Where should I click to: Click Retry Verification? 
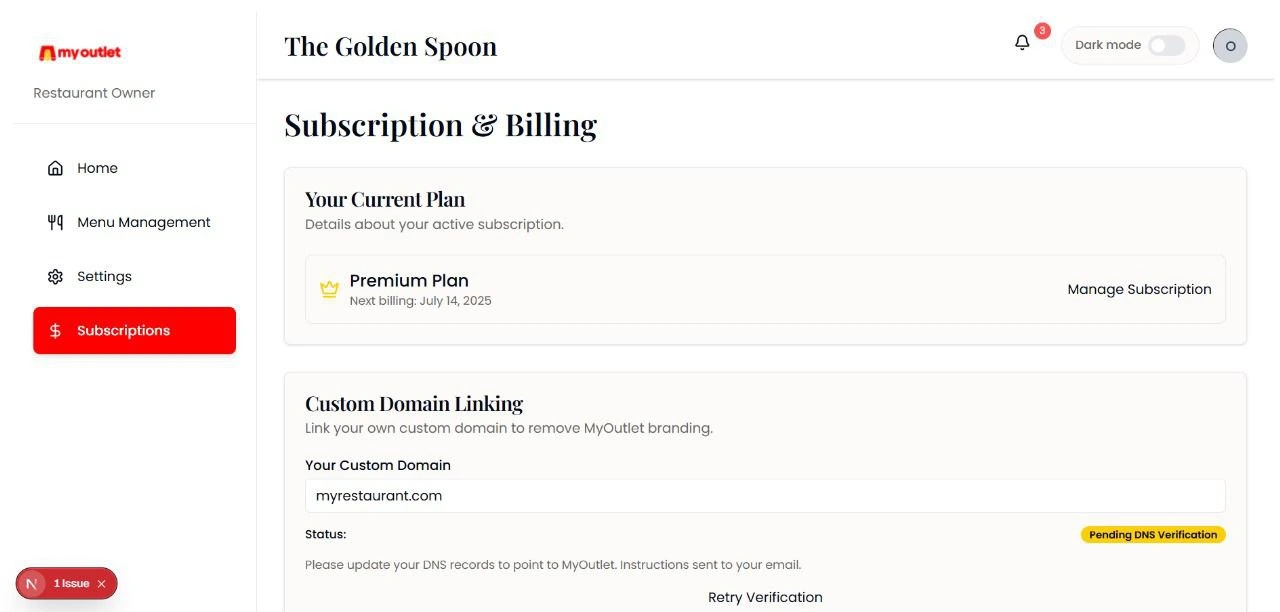tap(765, 597)
